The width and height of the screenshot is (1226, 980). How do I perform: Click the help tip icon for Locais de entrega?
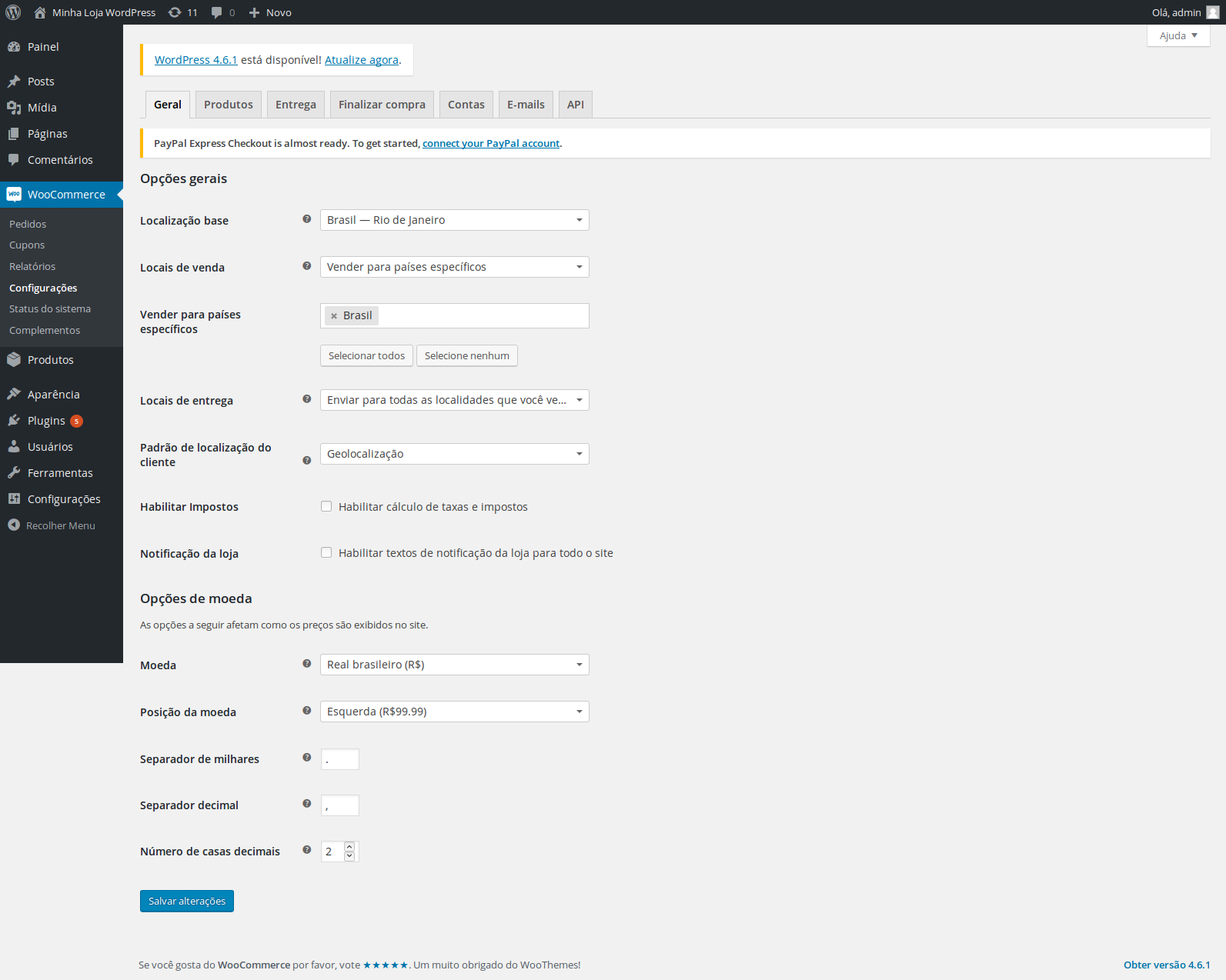point(306,399)
